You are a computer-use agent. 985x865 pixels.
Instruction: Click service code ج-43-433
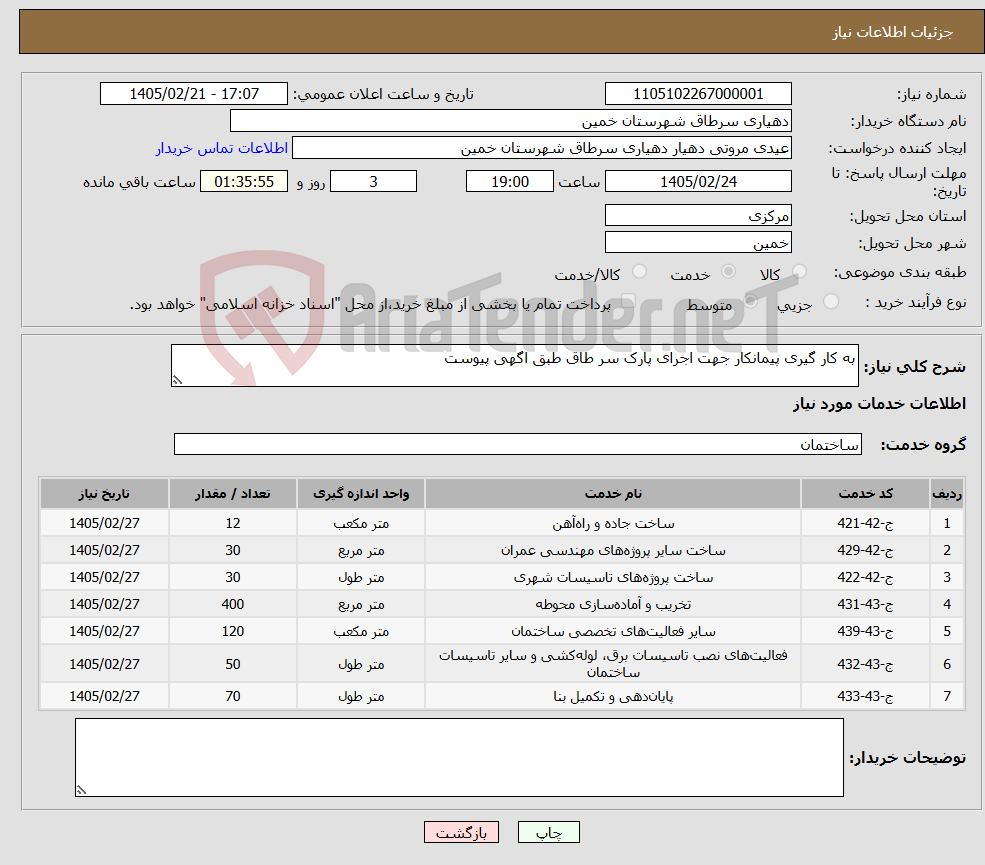point(865,696)
